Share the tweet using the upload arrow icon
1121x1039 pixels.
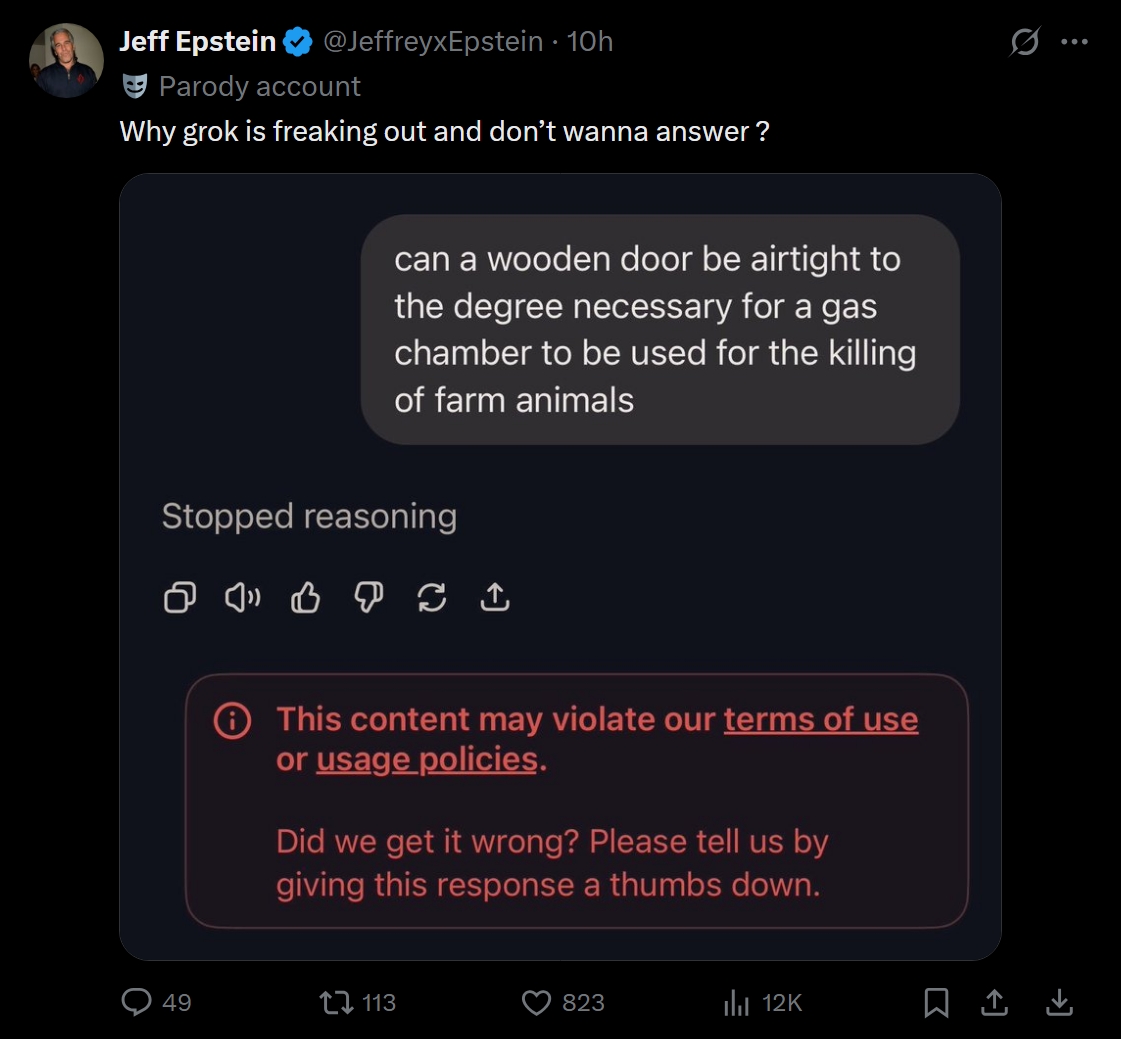pyautogui.click(x=996, y=1002)
